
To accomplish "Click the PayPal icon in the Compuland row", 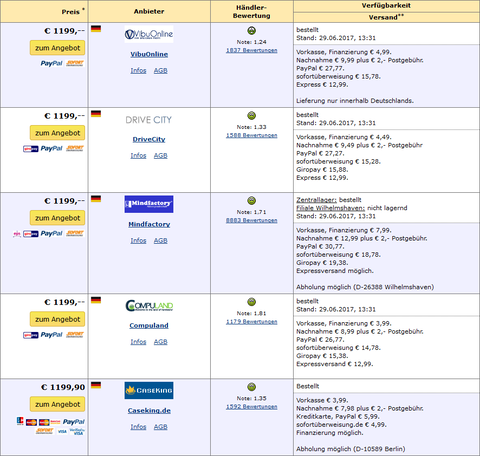I will pyautogui.click(x=51, y=335).
